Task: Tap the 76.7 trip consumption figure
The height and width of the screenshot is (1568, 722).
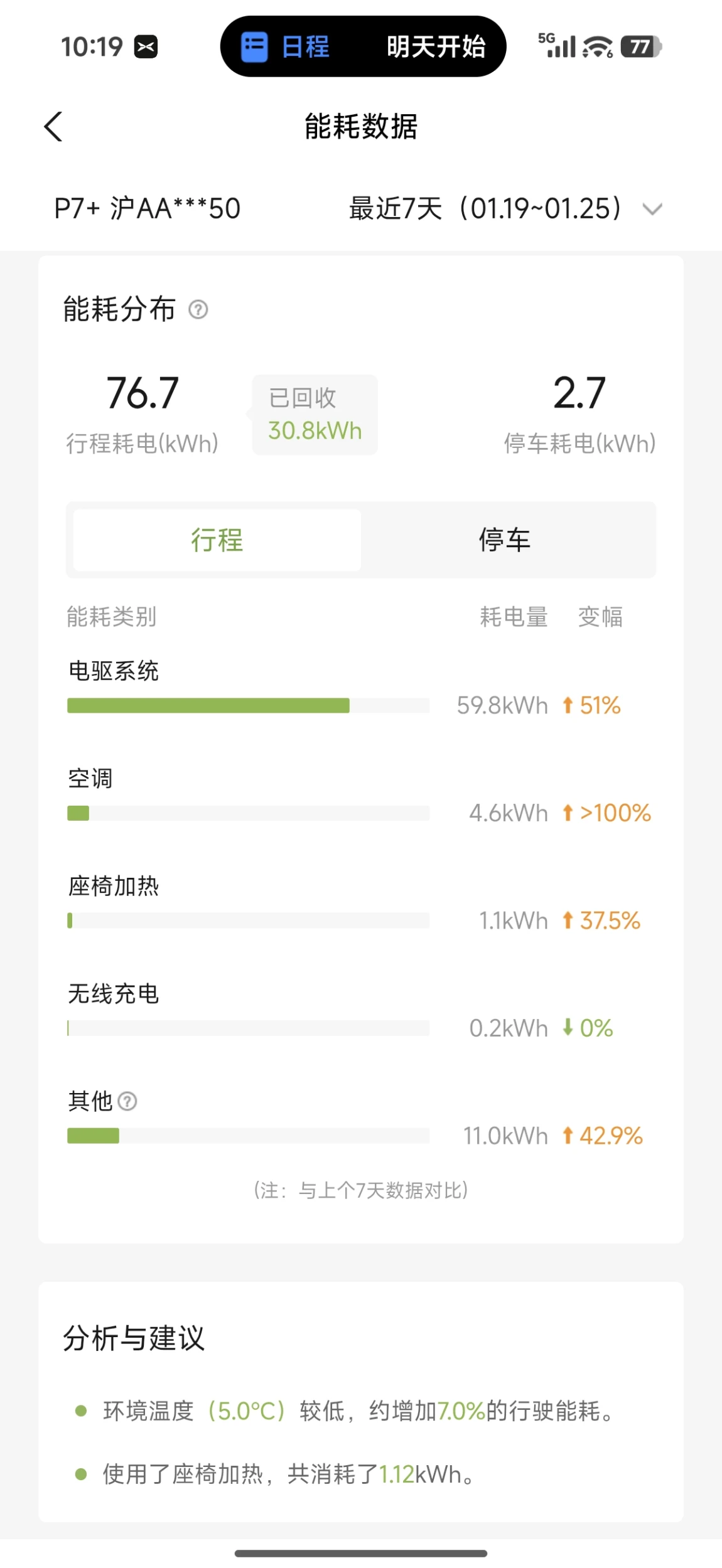Action: 143,393
